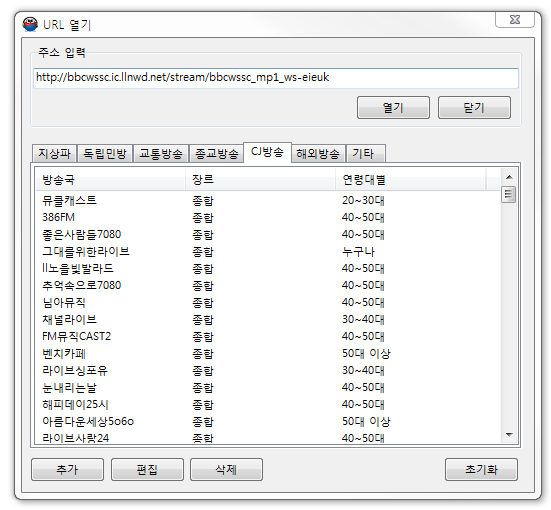Select 라이브싱포유 from the list

coord(268,370)
